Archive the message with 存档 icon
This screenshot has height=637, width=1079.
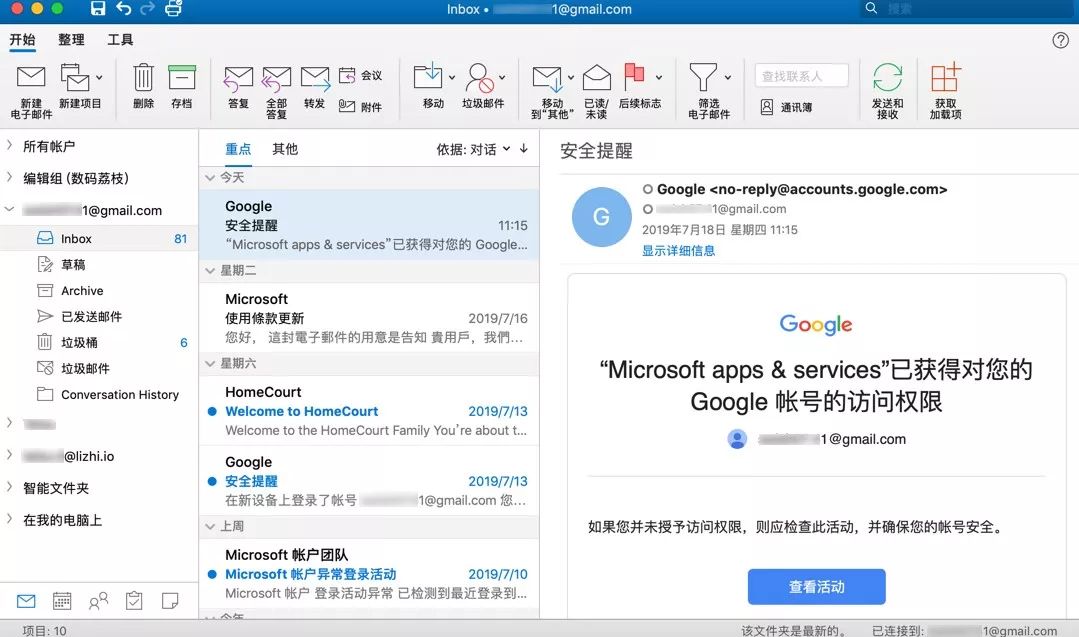coord(182,78)
